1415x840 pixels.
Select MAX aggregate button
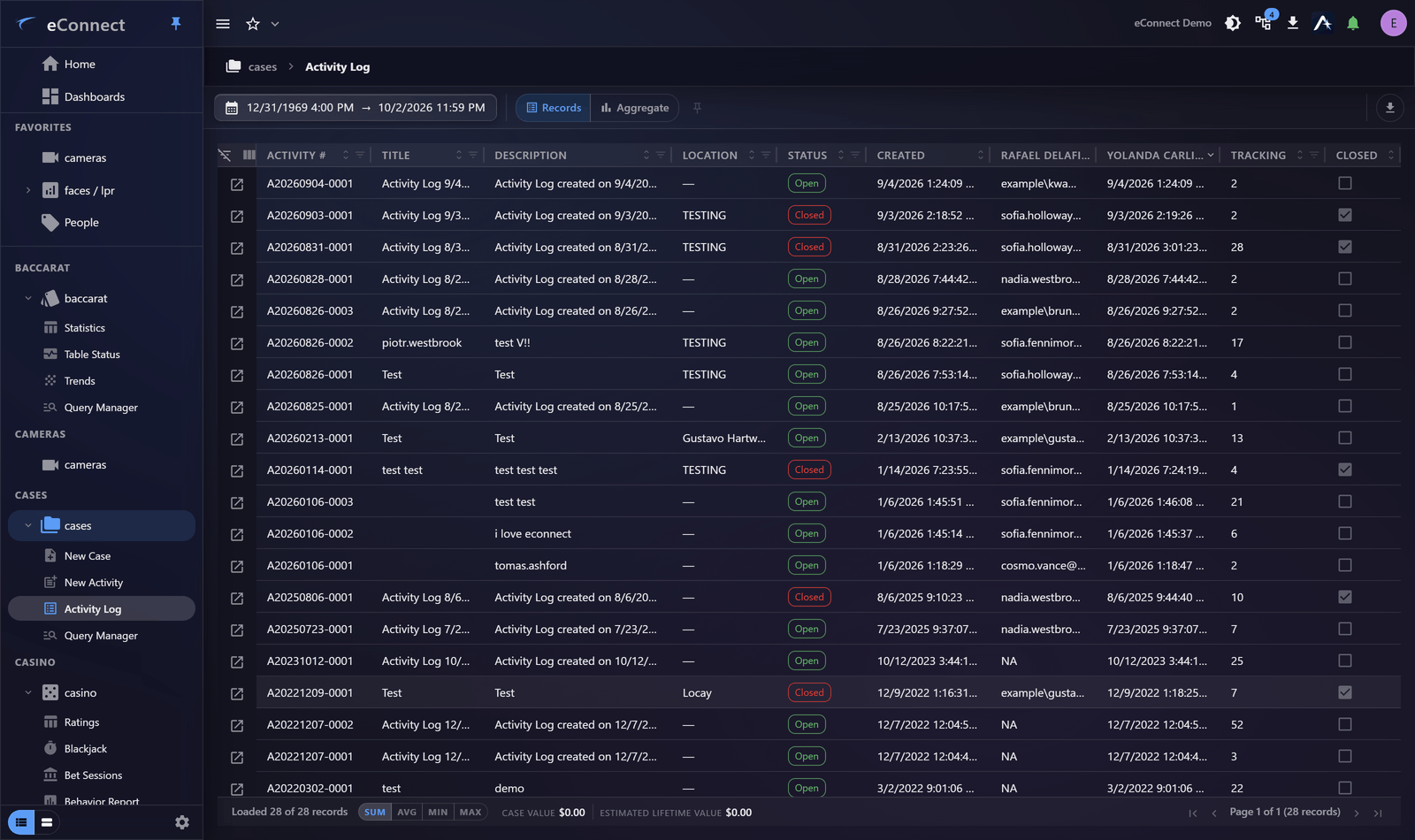(x=470, y=812)
